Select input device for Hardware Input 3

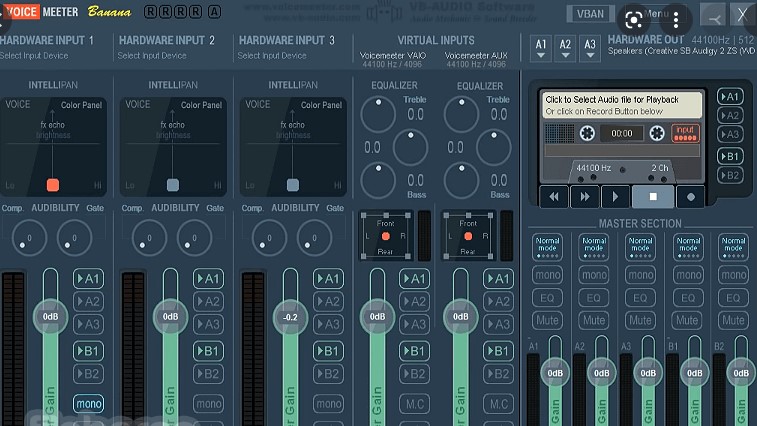point(272,56)
